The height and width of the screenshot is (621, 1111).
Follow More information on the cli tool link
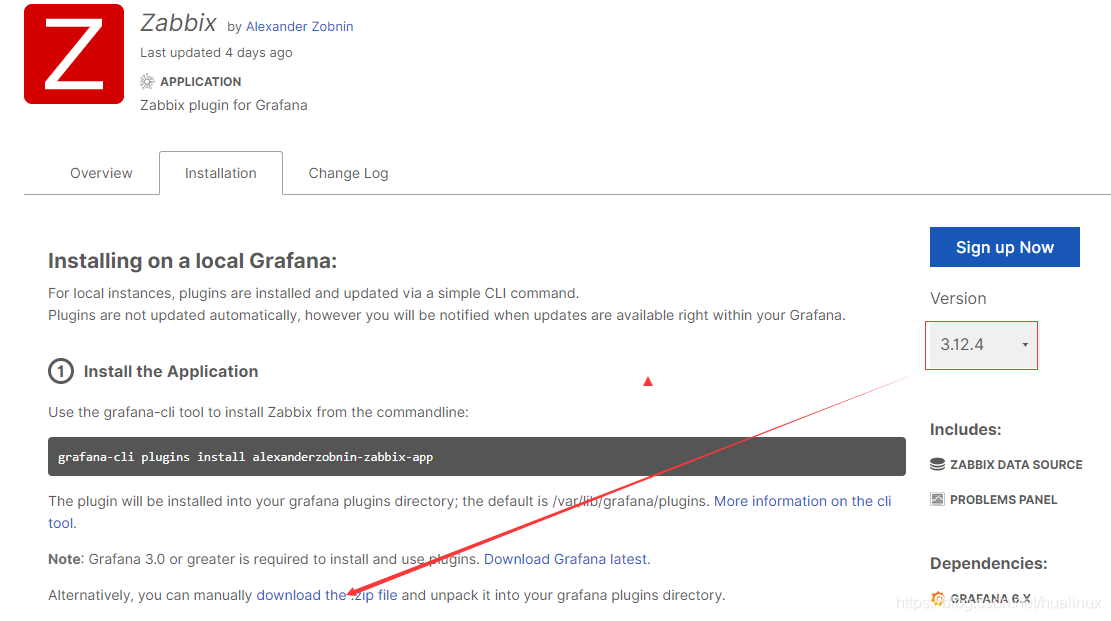(x=802, y=501)
